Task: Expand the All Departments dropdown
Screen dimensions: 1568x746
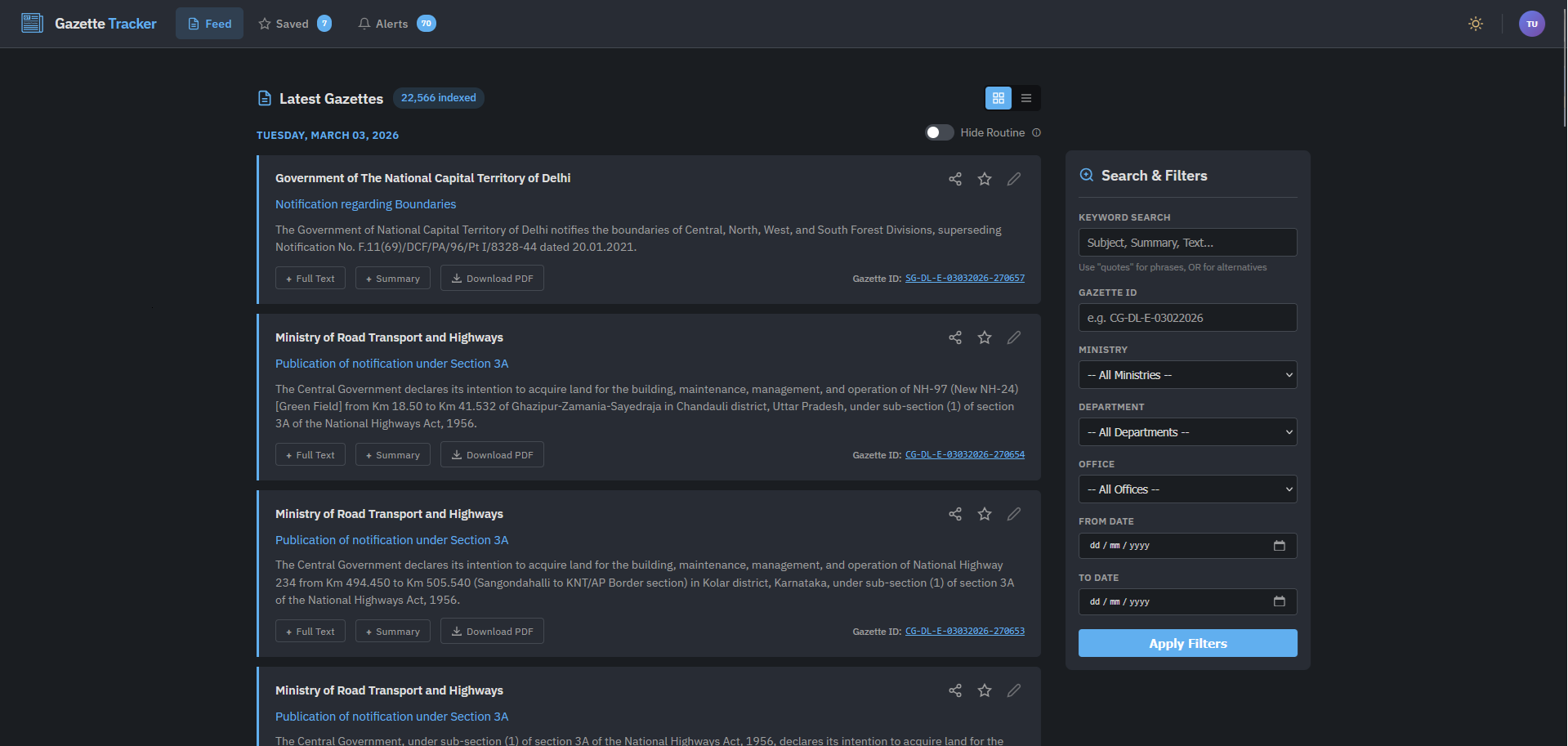Action: point(1188,432)
